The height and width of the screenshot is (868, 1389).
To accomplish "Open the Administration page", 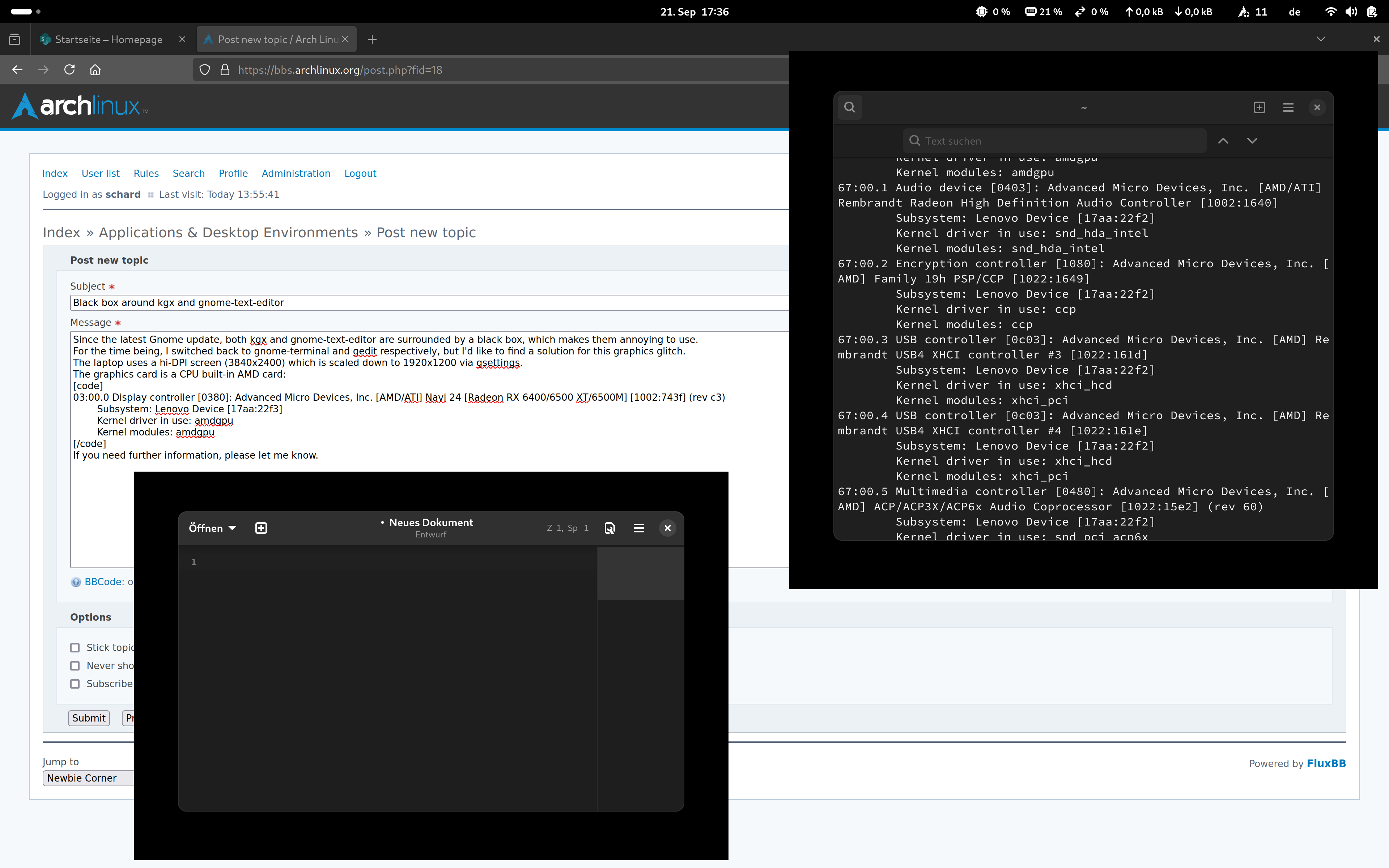I will pos(296,173).
